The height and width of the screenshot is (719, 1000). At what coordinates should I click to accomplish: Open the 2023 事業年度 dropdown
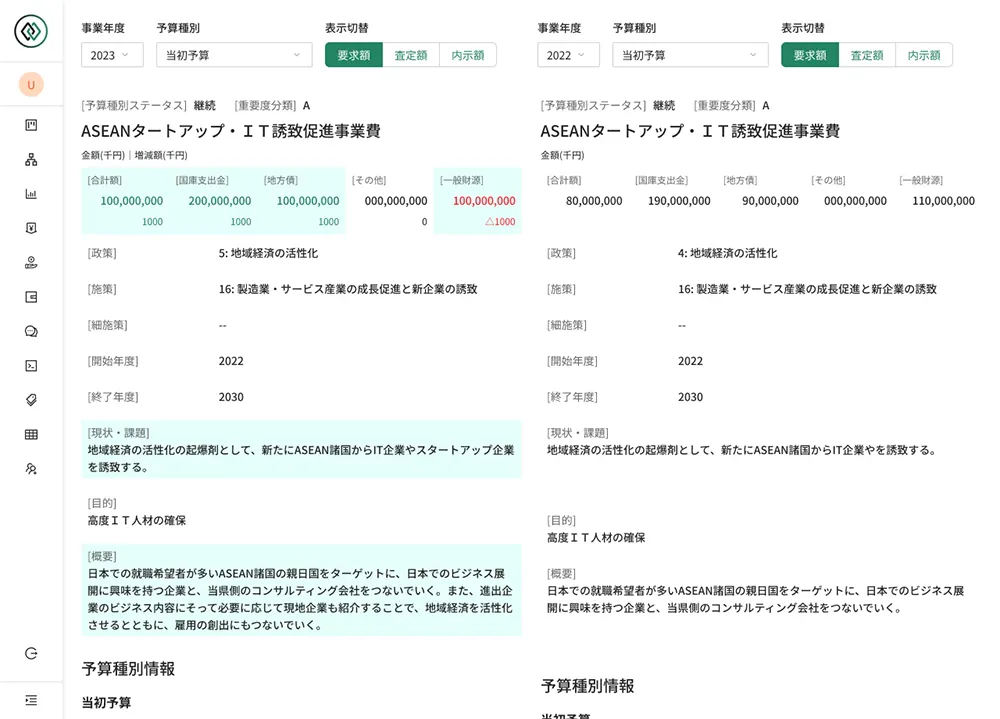click(111, 55)
